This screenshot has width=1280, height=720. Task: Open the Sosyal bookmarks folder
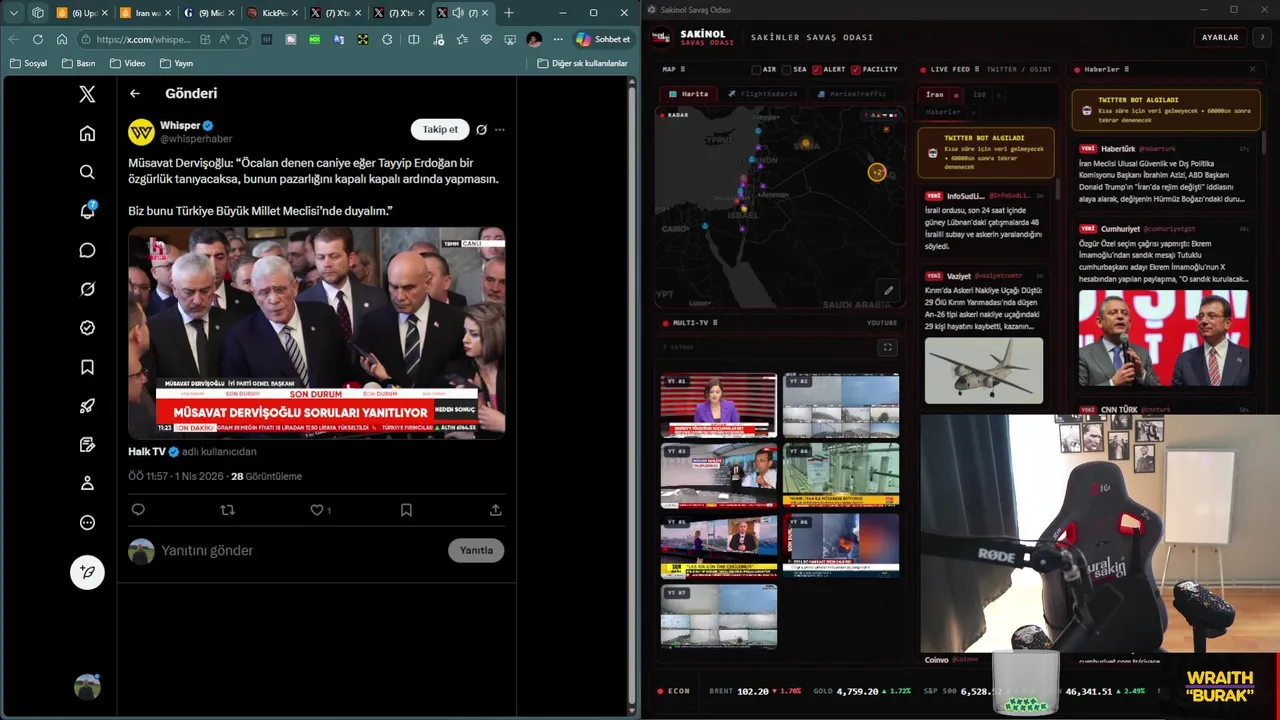click(x=28, y=63)
